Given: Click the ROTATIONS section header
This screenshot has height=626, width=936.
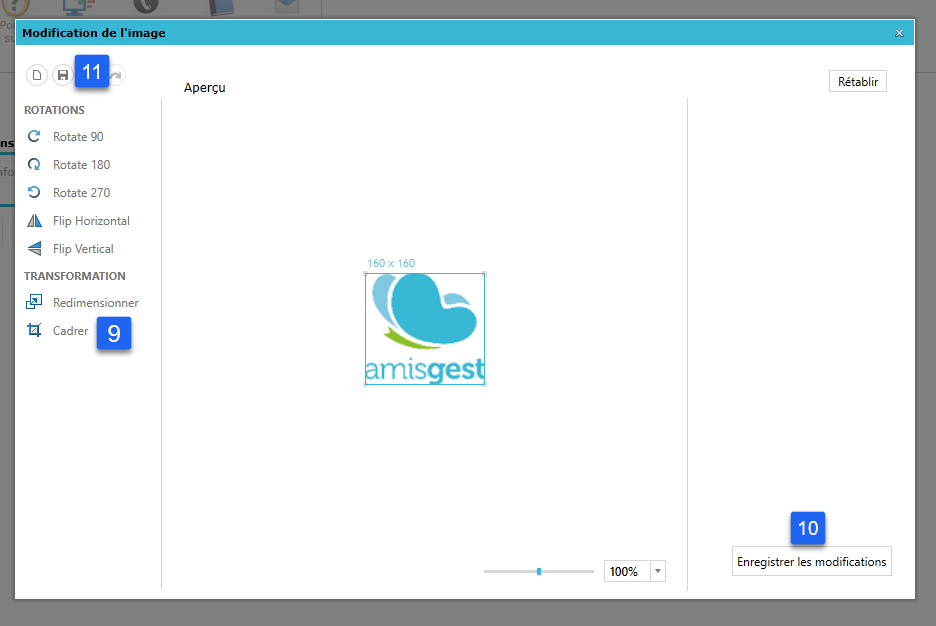Looking at the screenshot, I should click(54, 110).
